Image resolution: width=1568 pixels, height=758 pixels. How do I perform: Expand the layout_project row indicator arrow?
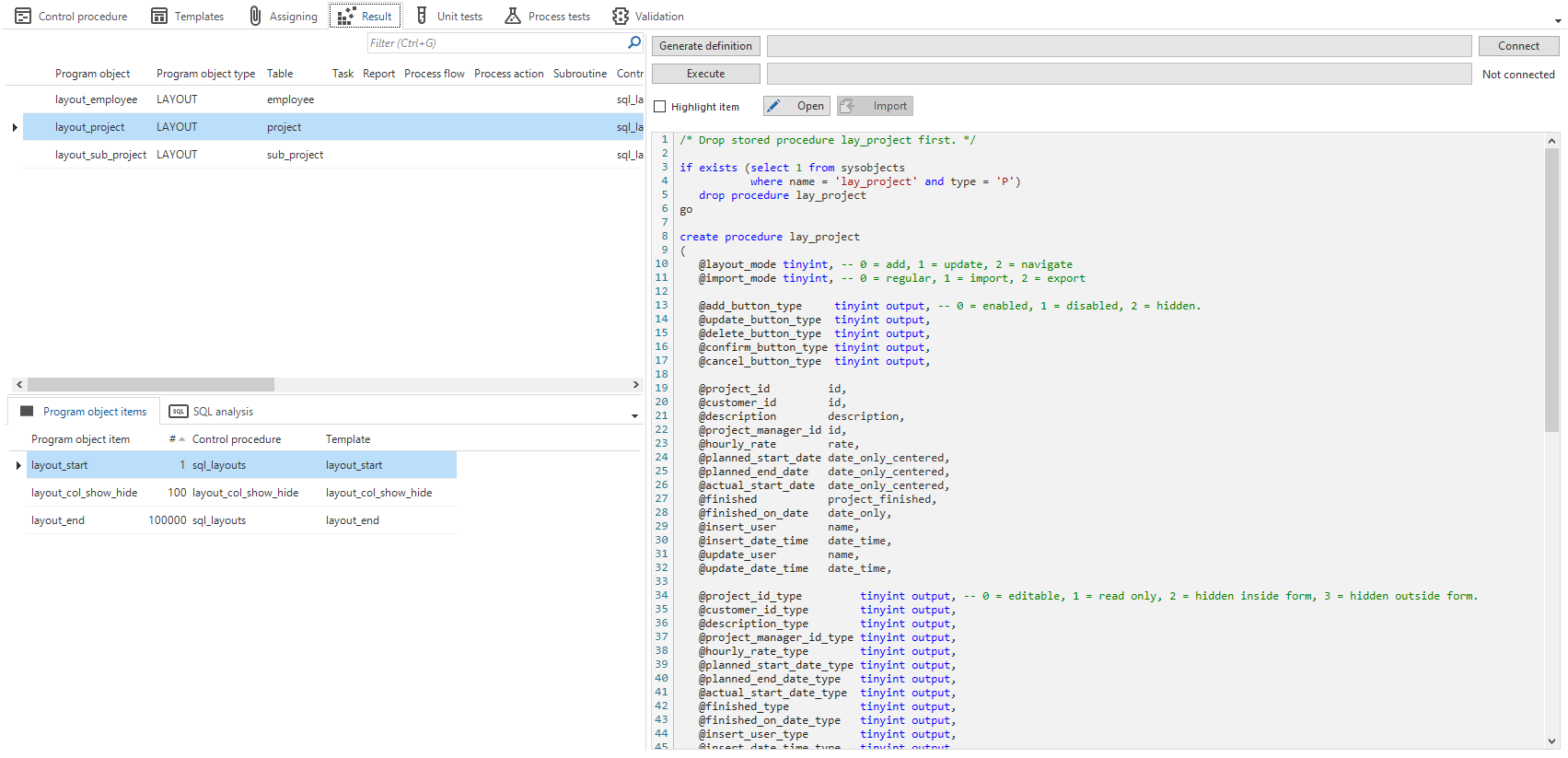[x=15, y=127]
